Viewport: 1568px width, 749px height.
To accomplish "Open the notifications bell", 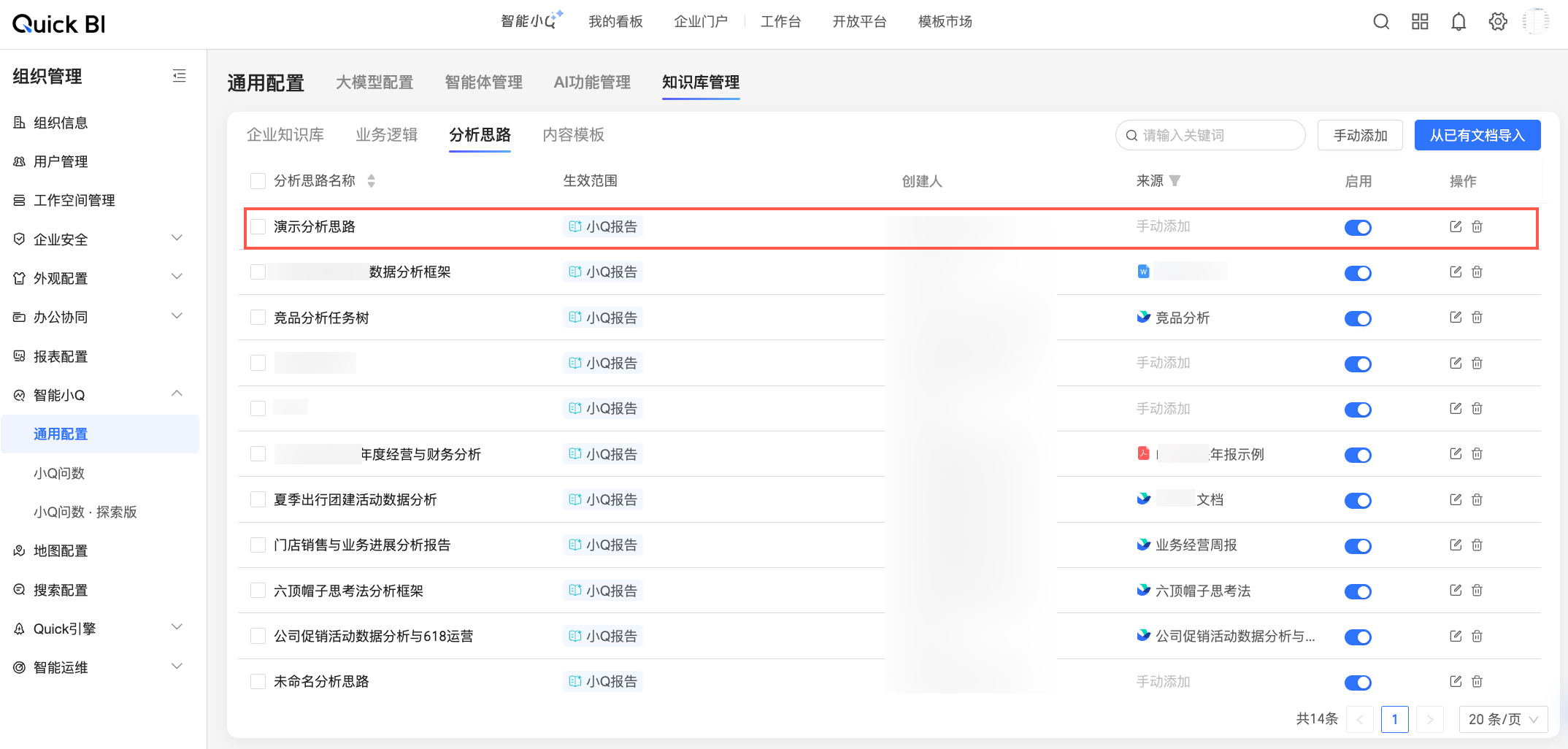I will click(1459, 22).
